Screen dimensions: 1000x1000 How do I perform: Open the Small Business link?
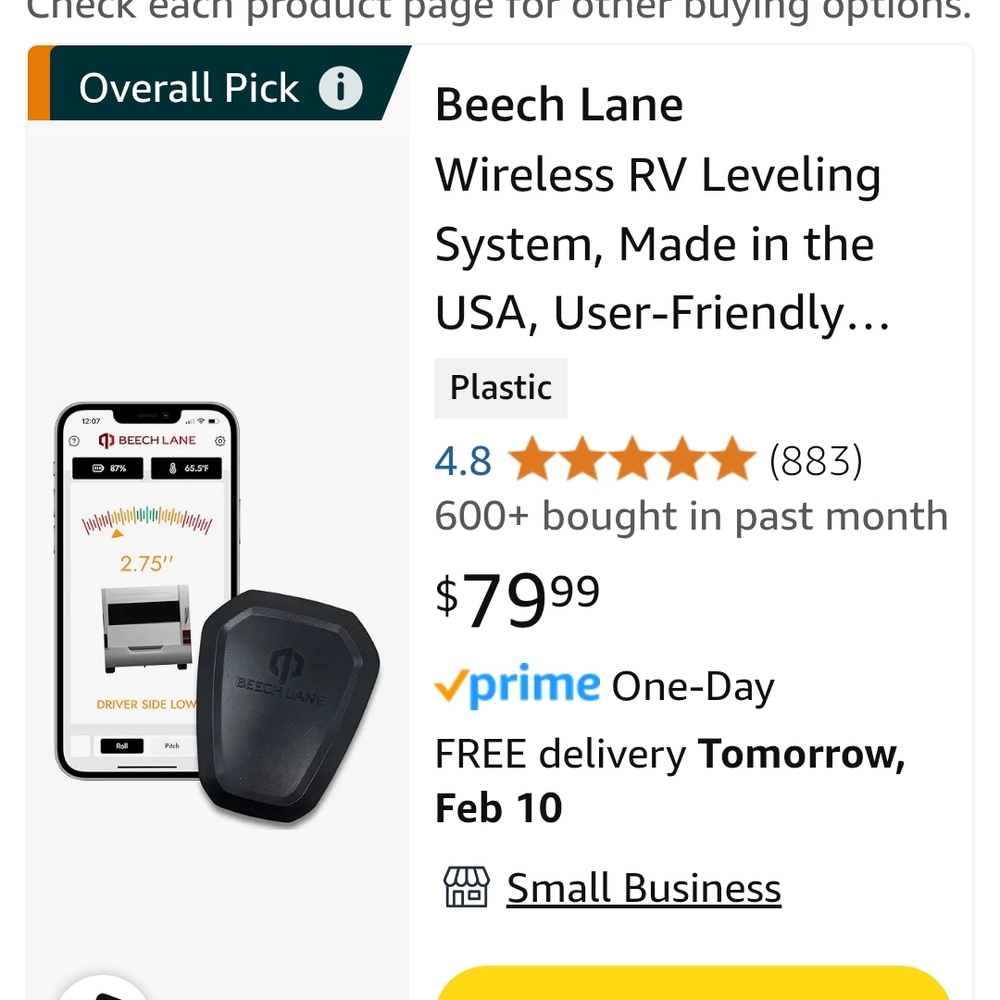click(643, 888)
